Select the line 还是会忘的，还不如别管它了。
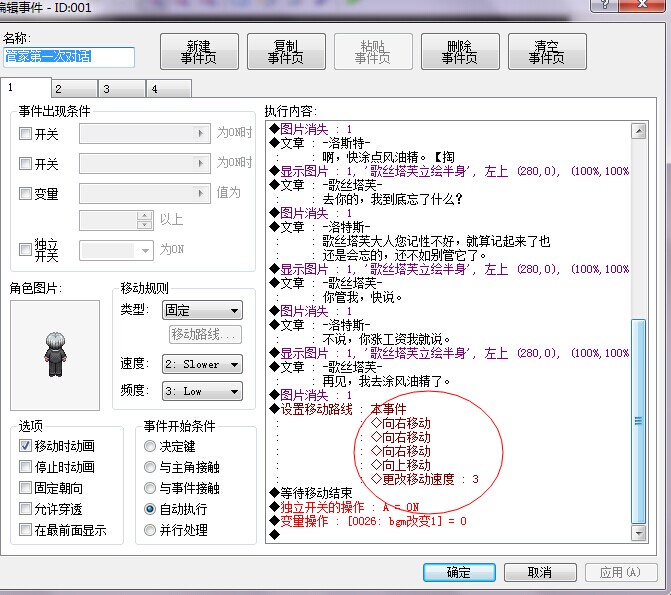The image size is (671, 595). pos(405,255)
